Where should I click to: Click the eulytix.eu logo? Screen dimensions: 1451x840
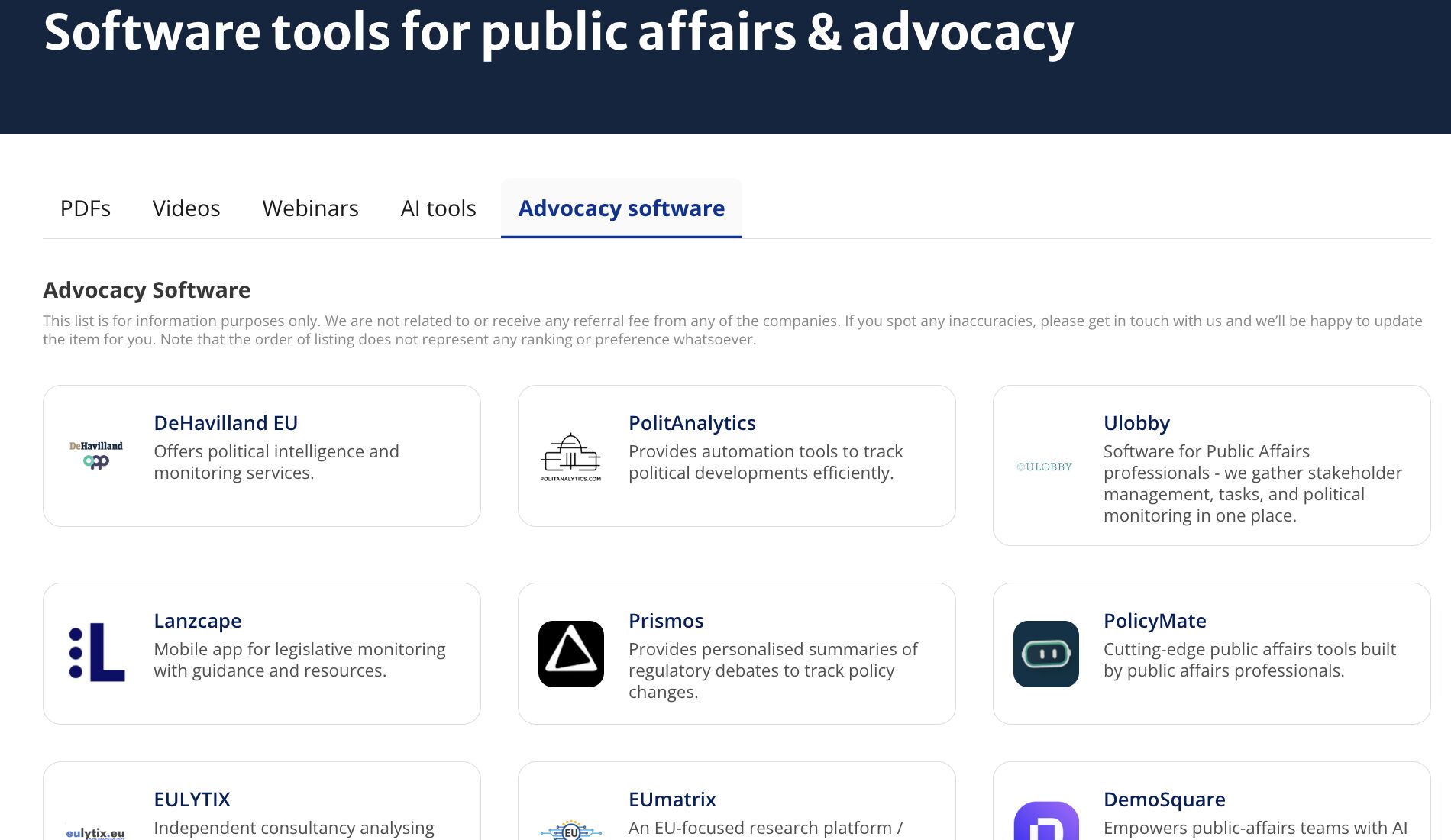(x=95, y=833)
